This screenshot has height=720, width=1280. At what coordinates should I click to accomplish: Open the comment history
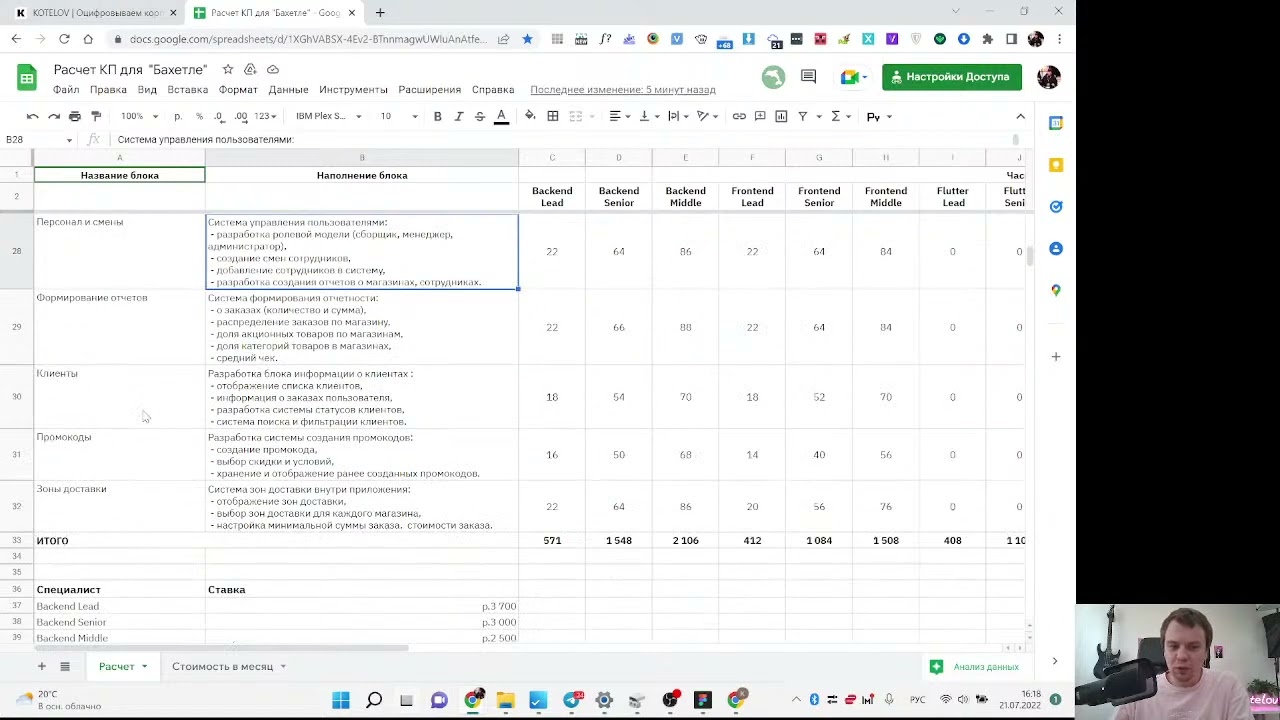[808, 76]
